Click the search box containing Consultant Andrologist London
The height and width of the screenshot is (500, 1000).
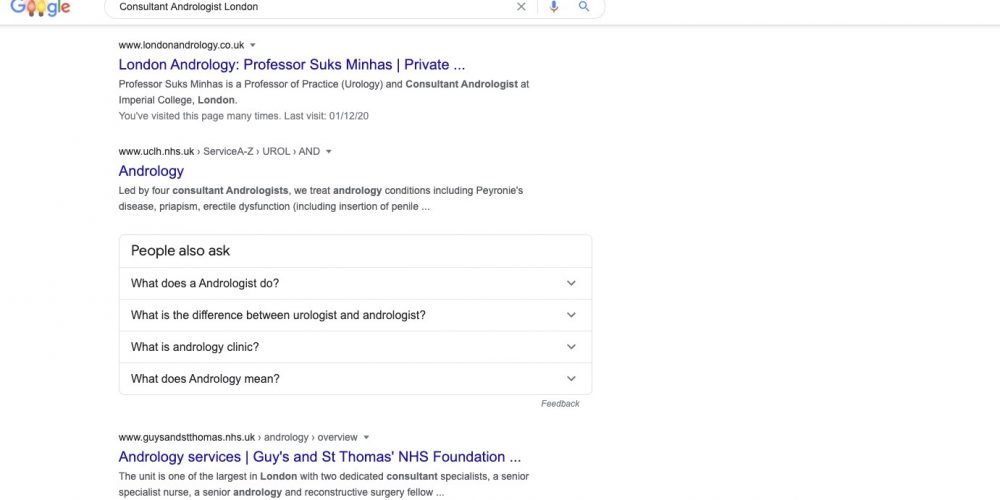coord(354,8)
